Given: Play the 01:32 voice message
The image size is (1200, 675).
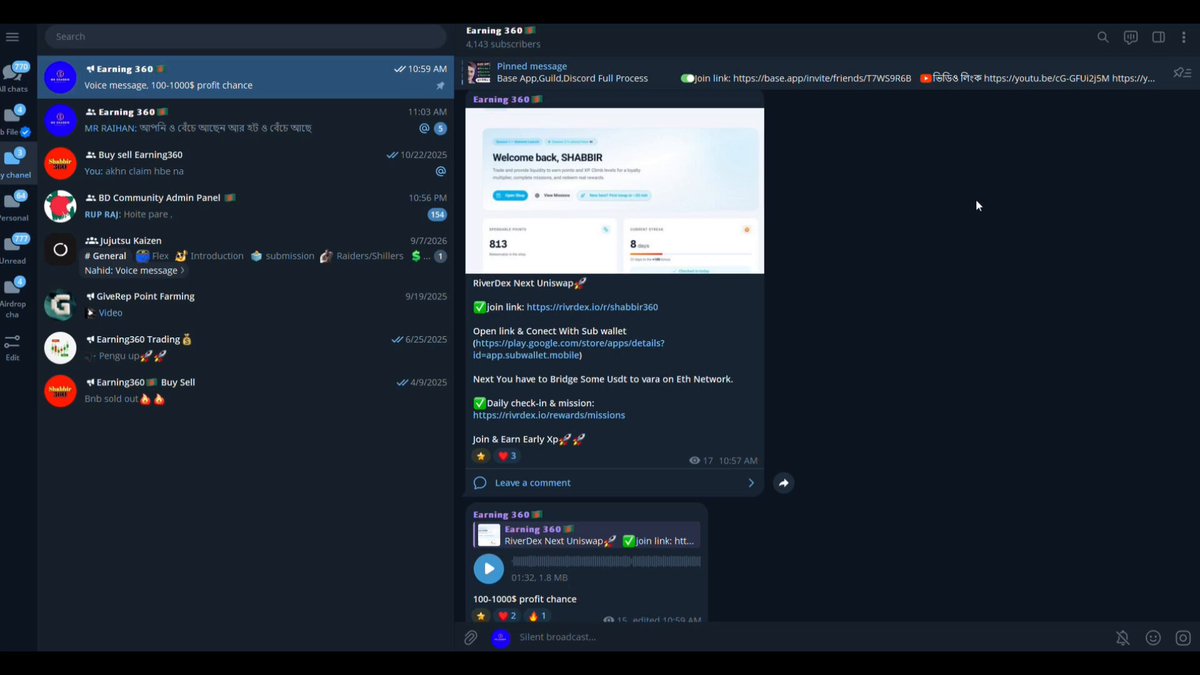Looking at the screenshot, I should pos(488,569).
